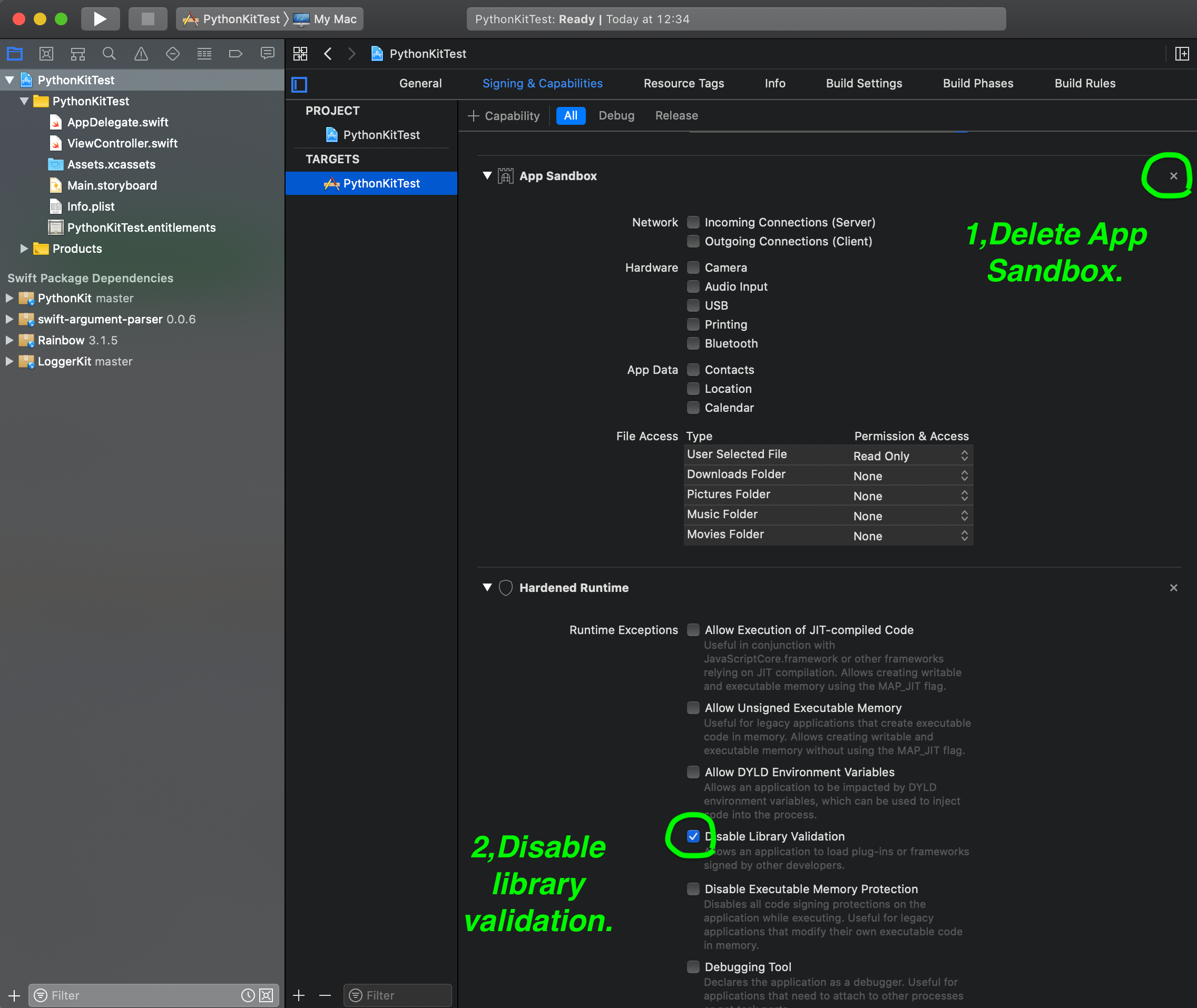Remove the App Sandbox capability
Screen dimensions: 1197x1008
1173,176
